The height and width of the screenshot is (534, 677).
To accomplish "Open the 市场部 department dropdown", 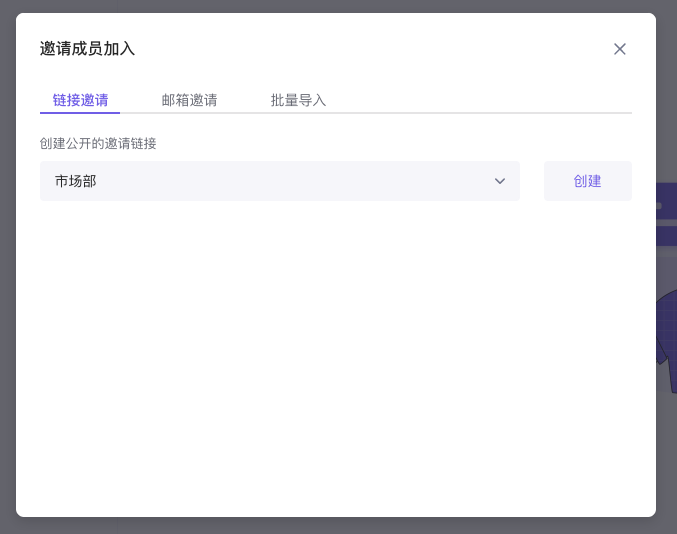I will (279, 181).
